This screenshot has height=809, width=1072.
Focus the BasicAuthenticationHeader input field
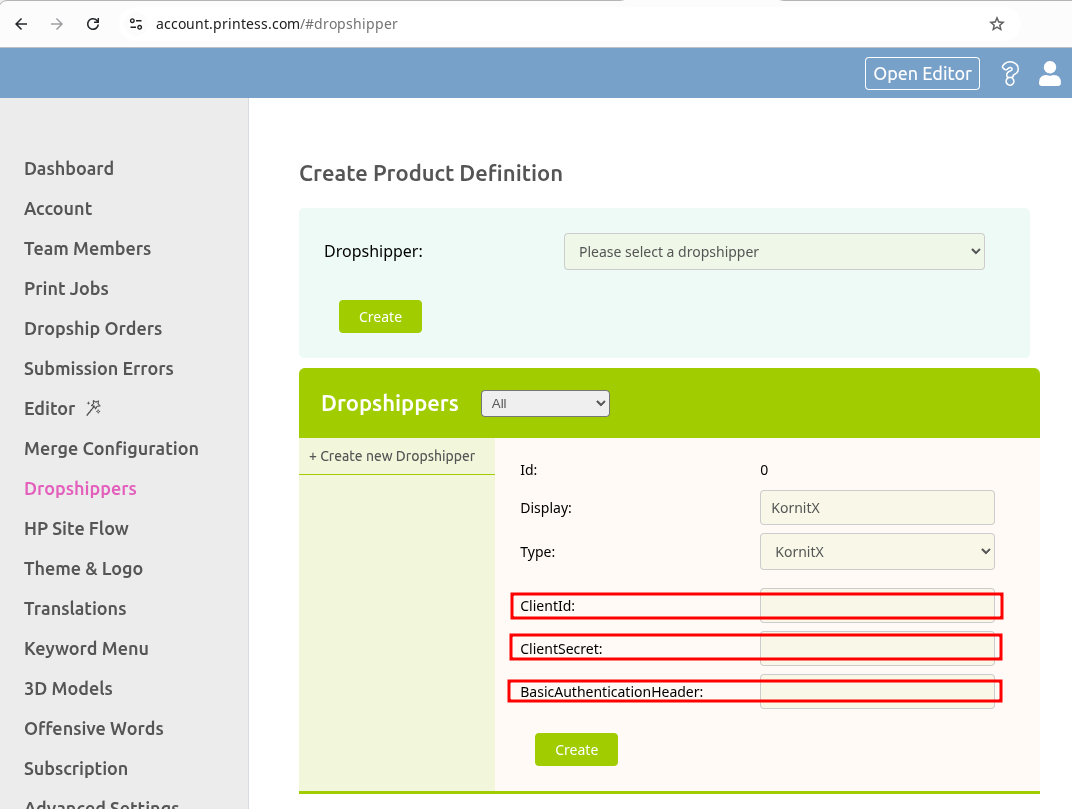[877, 691]
